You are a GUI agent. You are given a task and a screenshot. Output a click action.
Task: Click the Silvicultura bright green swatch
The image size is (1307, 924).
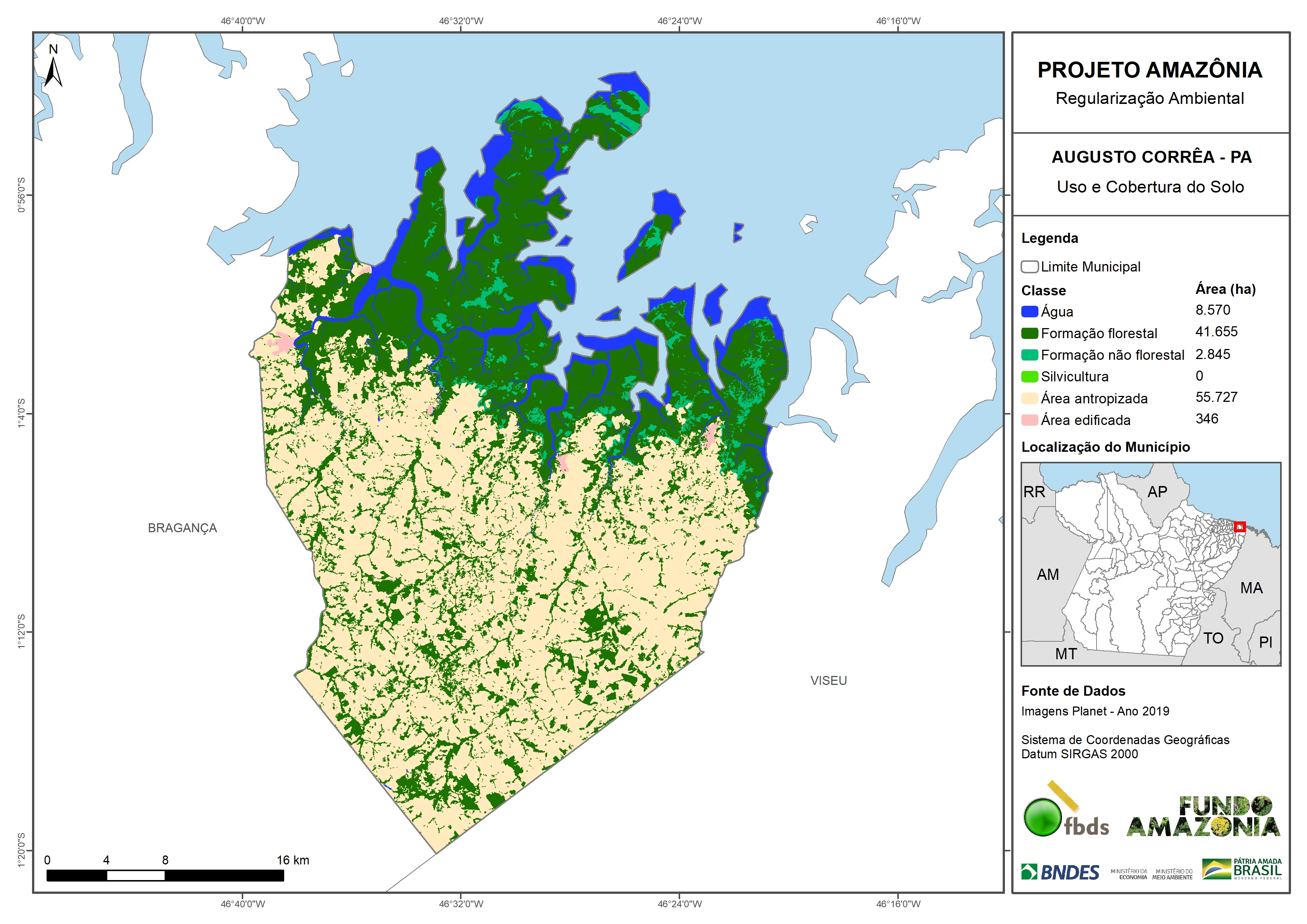click(x=1029, y=377)
